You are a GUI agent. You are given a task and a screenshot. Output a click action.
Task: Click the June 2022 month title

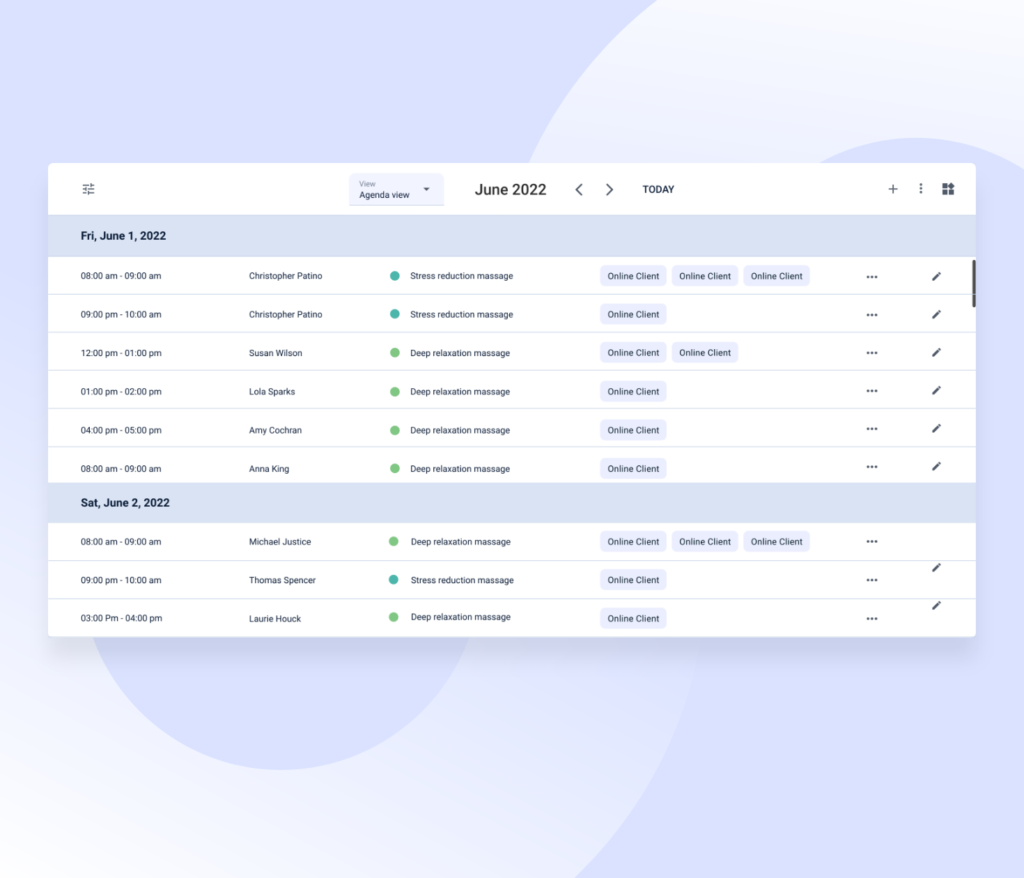510,189
